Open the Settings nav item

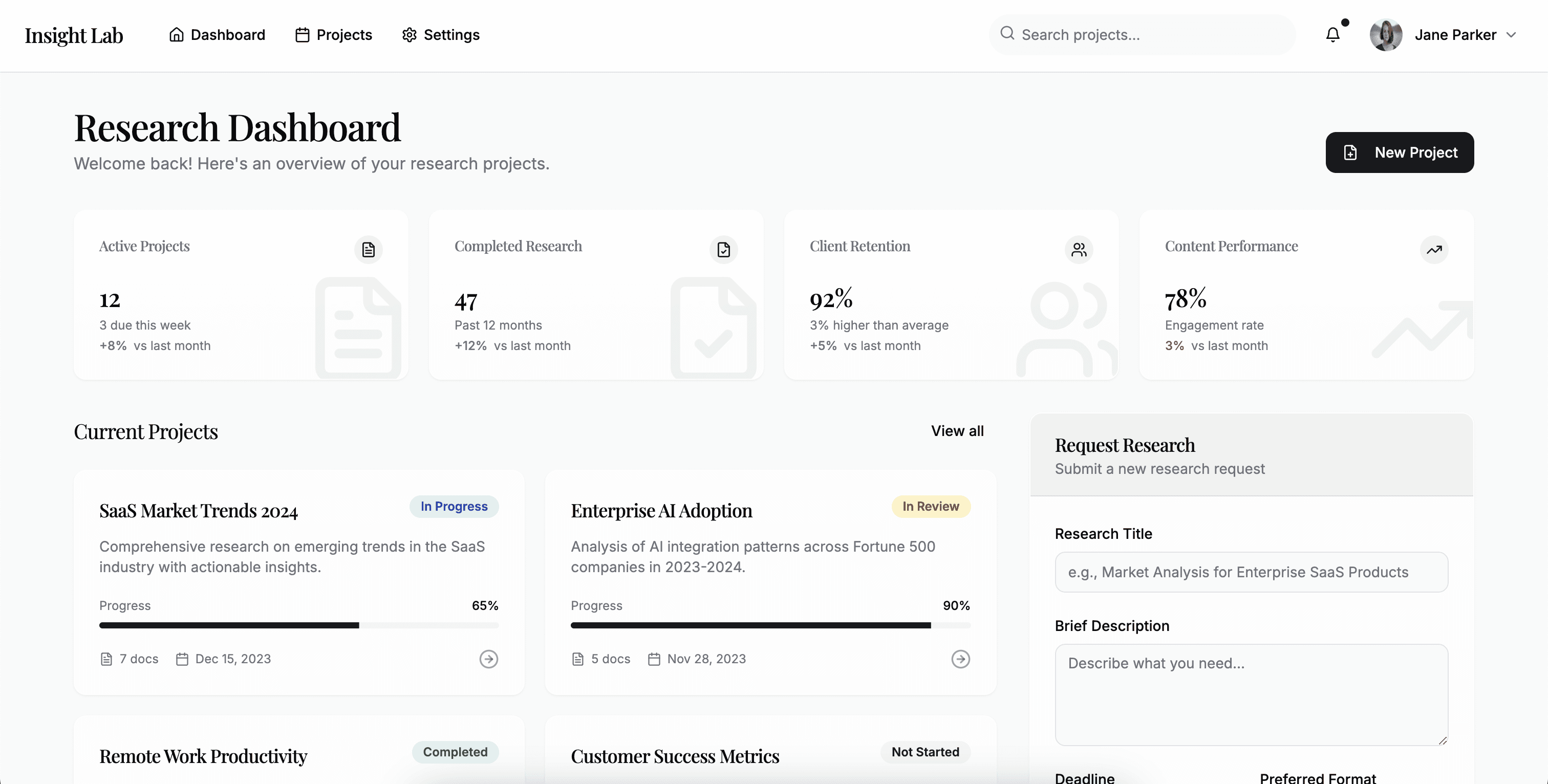coord(440,35)
